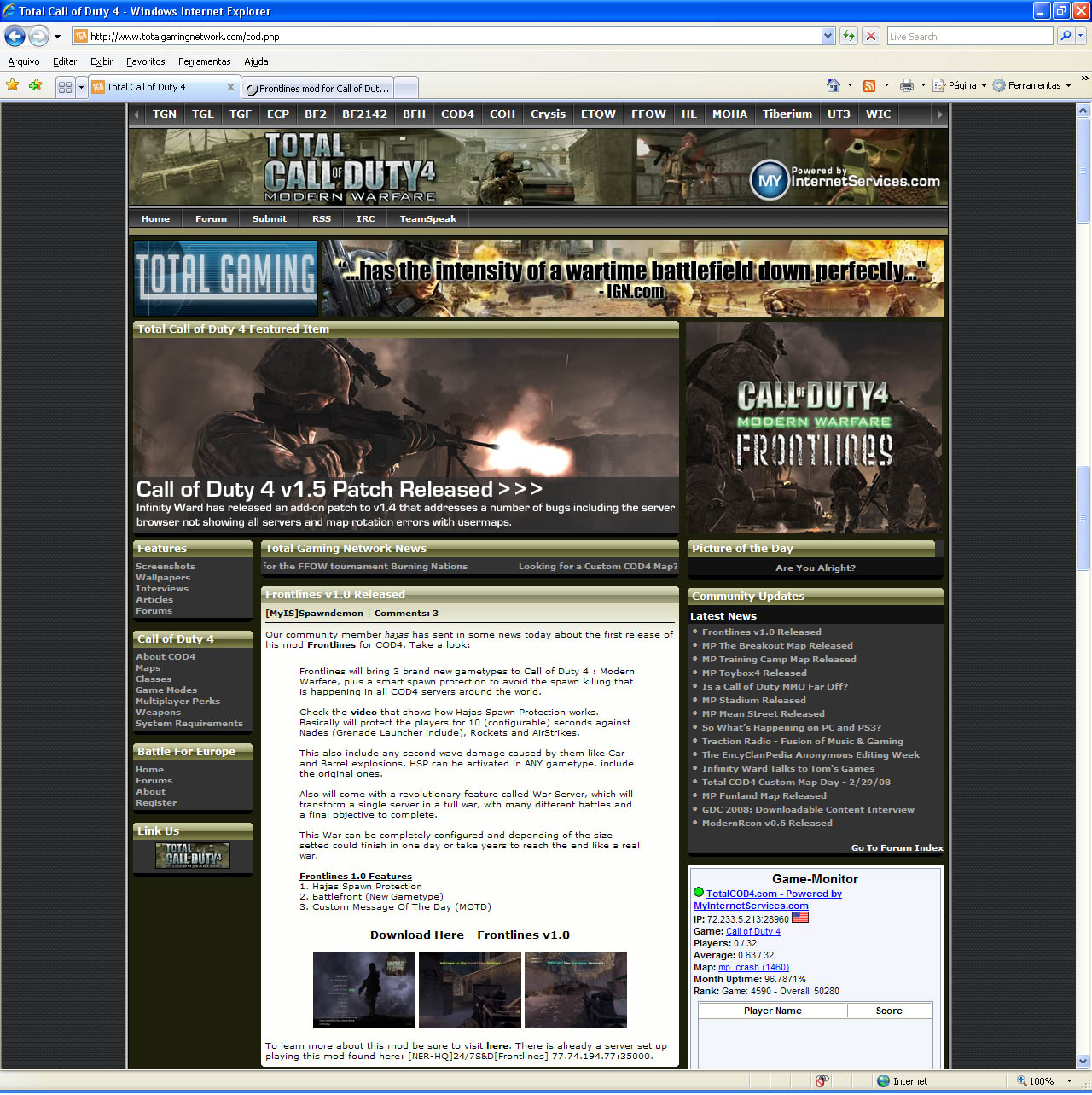Click the browser Back arrow button

tap(15, 36)
